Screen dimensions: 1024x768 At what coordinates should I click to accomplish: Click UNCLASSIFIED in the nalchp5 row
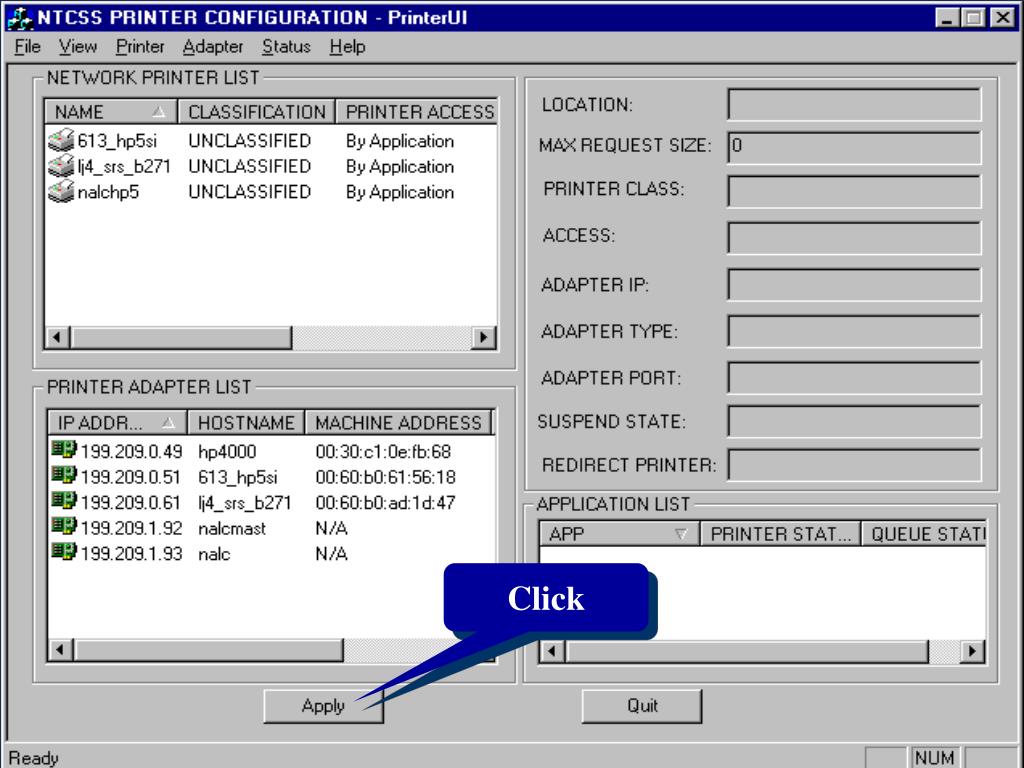click(249, 192)
